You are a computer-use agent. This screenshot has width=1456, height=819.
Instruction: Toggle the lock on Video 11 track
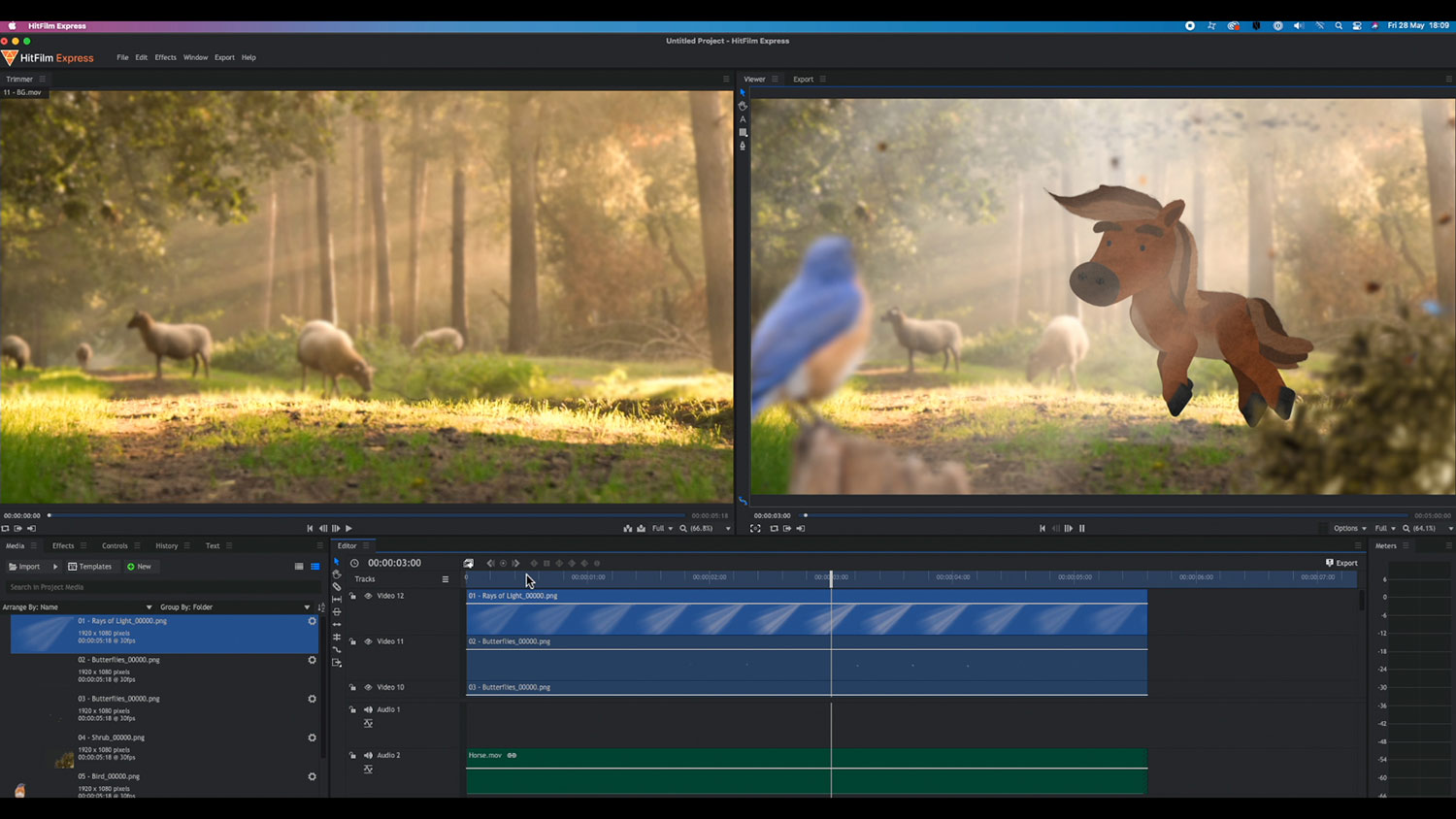pos(352,641)
